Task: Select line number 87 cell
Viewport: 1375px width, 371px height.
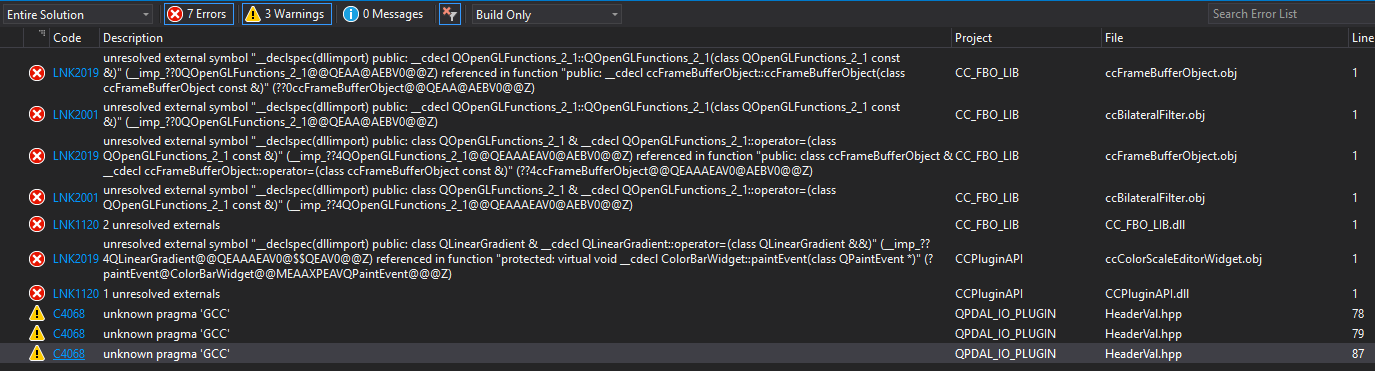Action: (x=1358, y=353)
